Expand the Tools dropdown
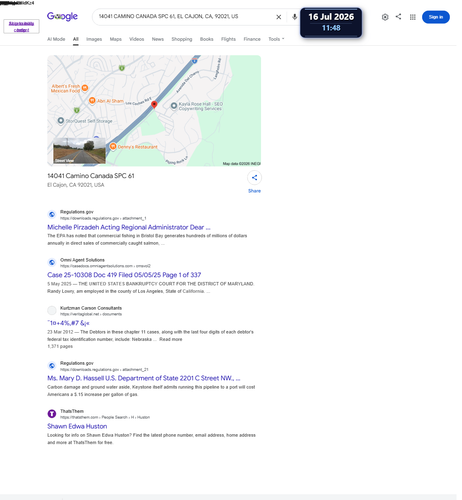The image size is (462, 500). tap(276, 39)
